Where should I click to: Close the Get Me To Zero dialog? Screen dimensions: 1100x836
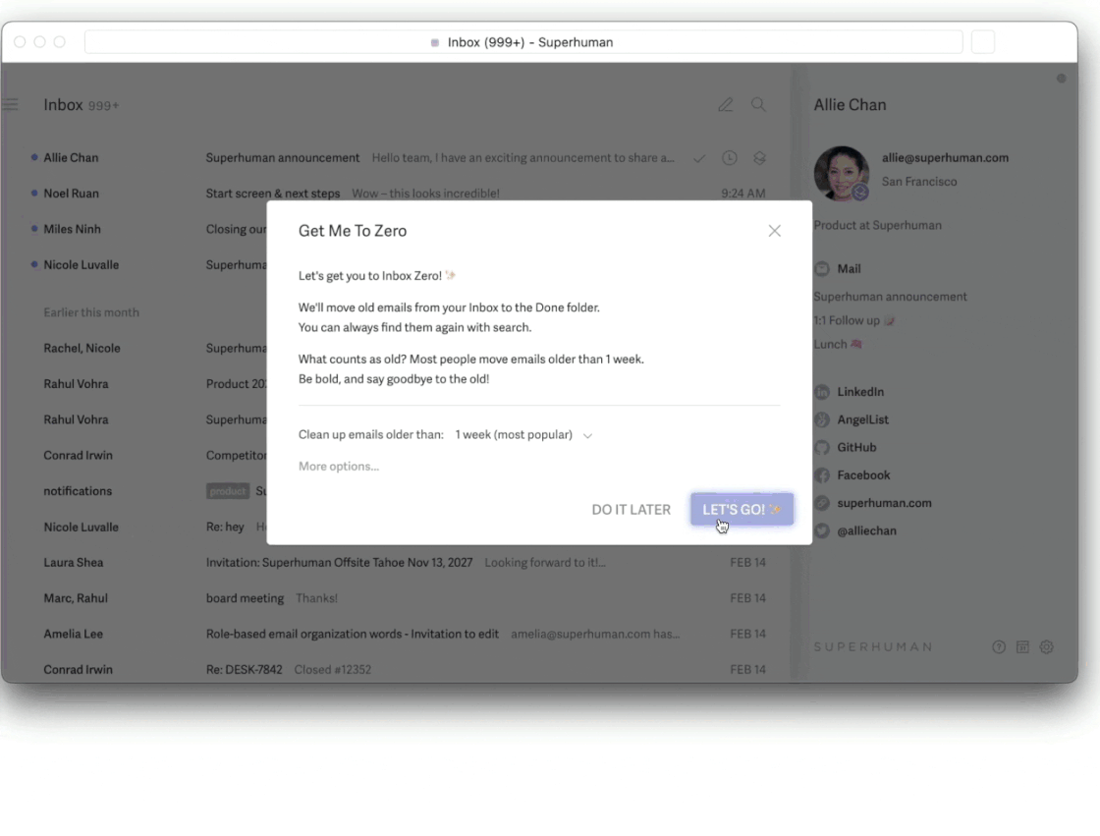coord(774,231)
